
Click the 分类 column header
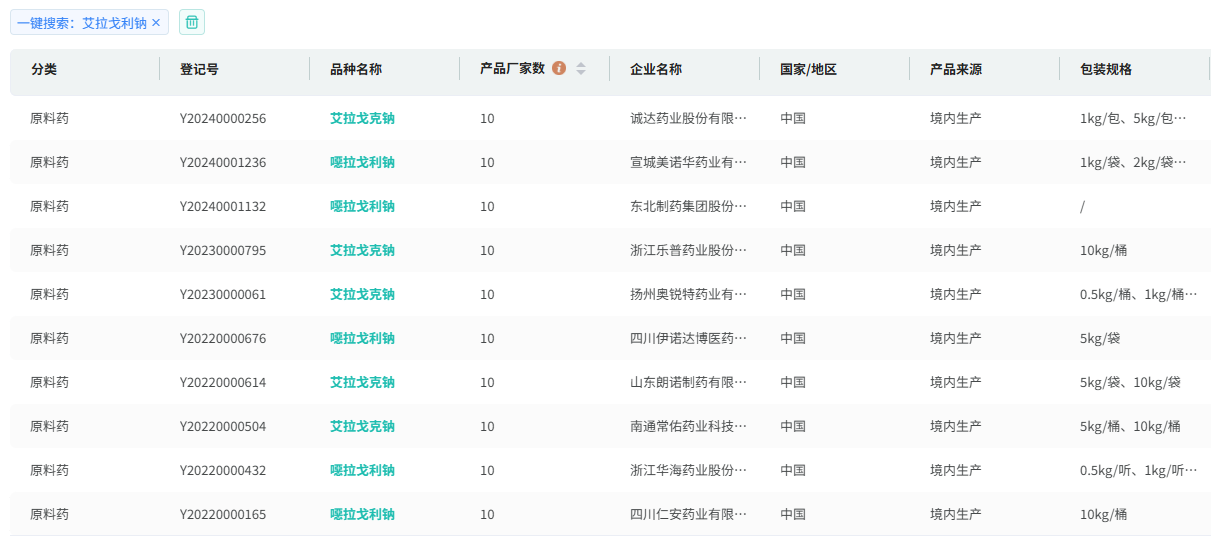pyautogui.click(x=44, y=69)
